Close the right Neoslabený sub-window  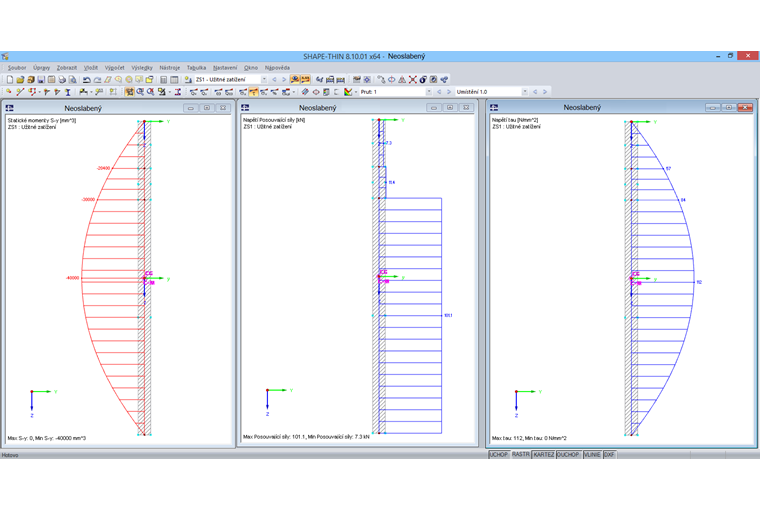click(745, 107)
